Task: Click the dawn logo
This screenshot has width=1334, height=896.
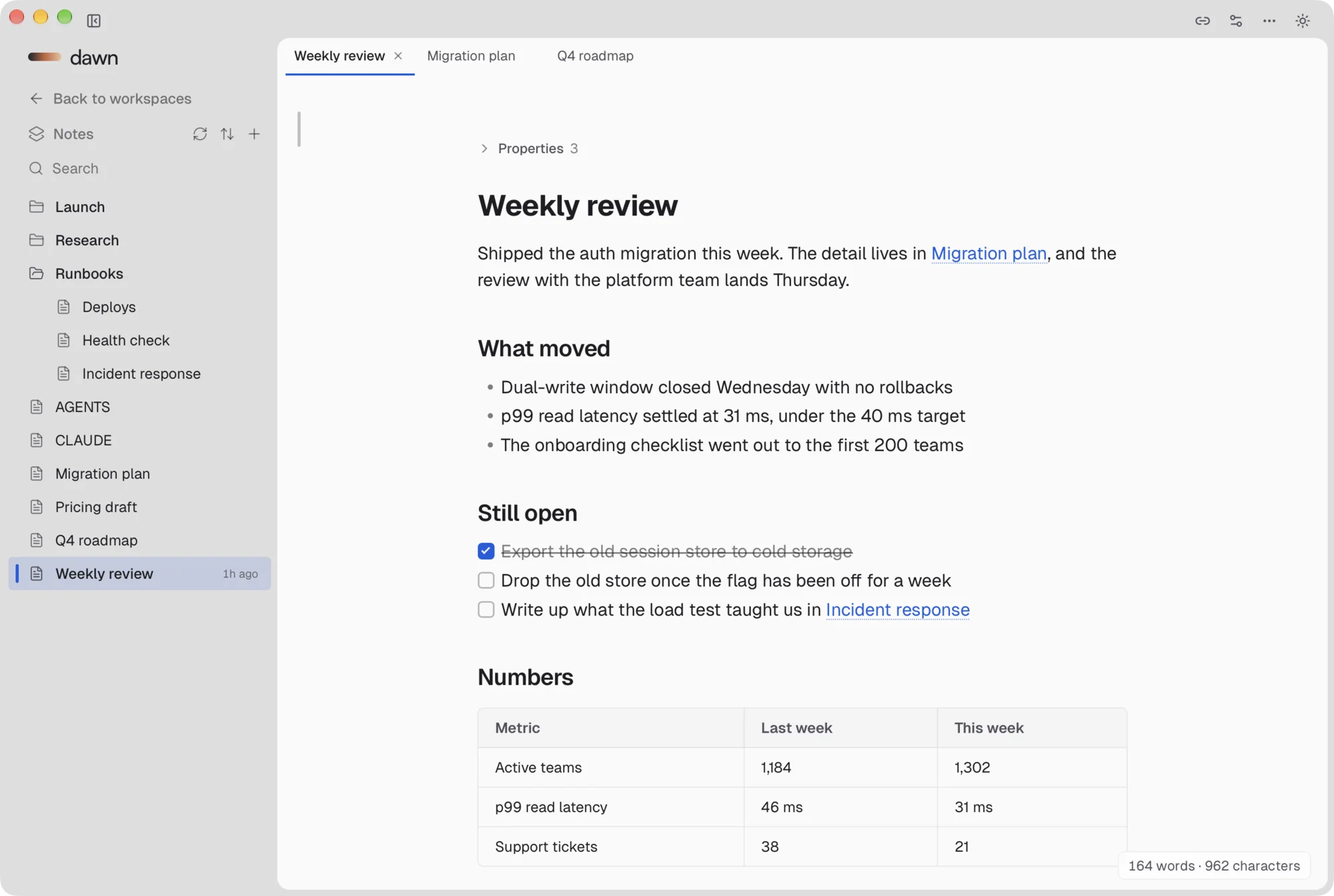Action: (x=73, y=57)
